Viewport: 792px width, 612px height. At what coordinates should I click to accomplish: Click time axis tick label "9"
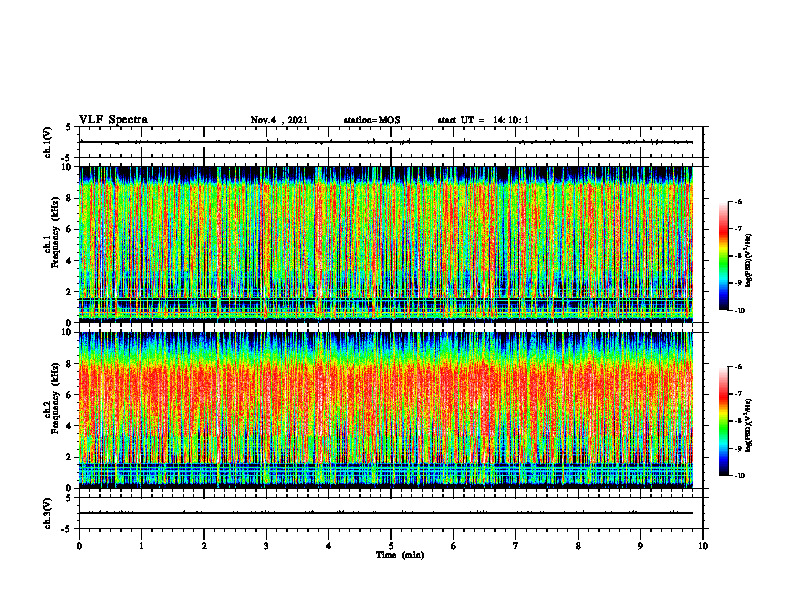[x=640, y=546]
